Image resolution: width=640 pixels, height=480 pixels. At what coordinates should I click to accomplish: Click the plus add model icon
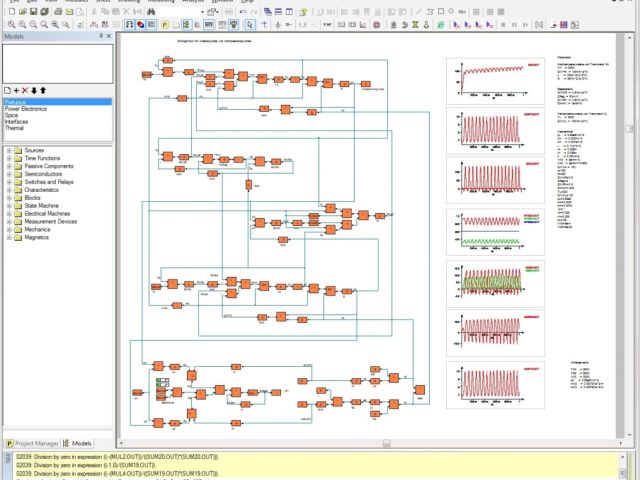[16, 90]
